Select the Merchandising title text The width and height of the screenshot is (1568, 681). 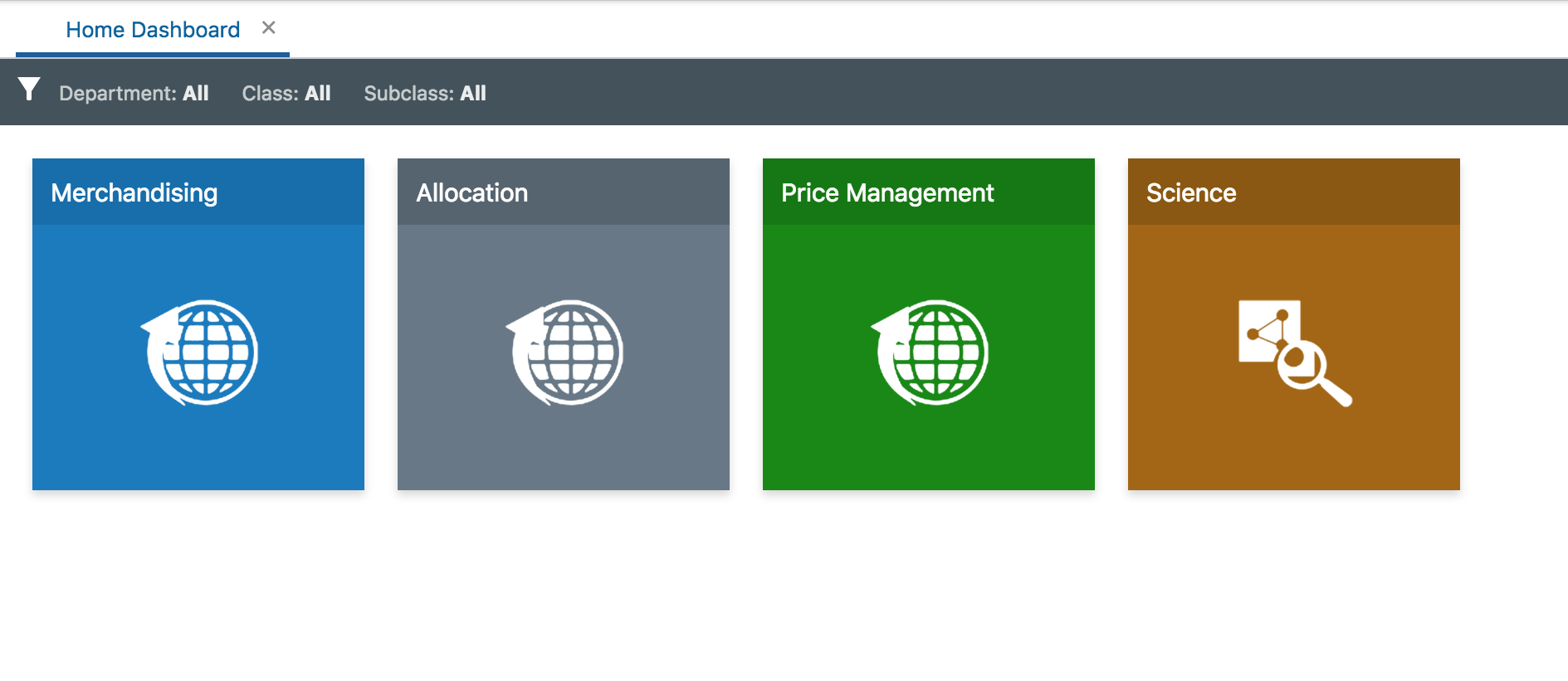134,192
